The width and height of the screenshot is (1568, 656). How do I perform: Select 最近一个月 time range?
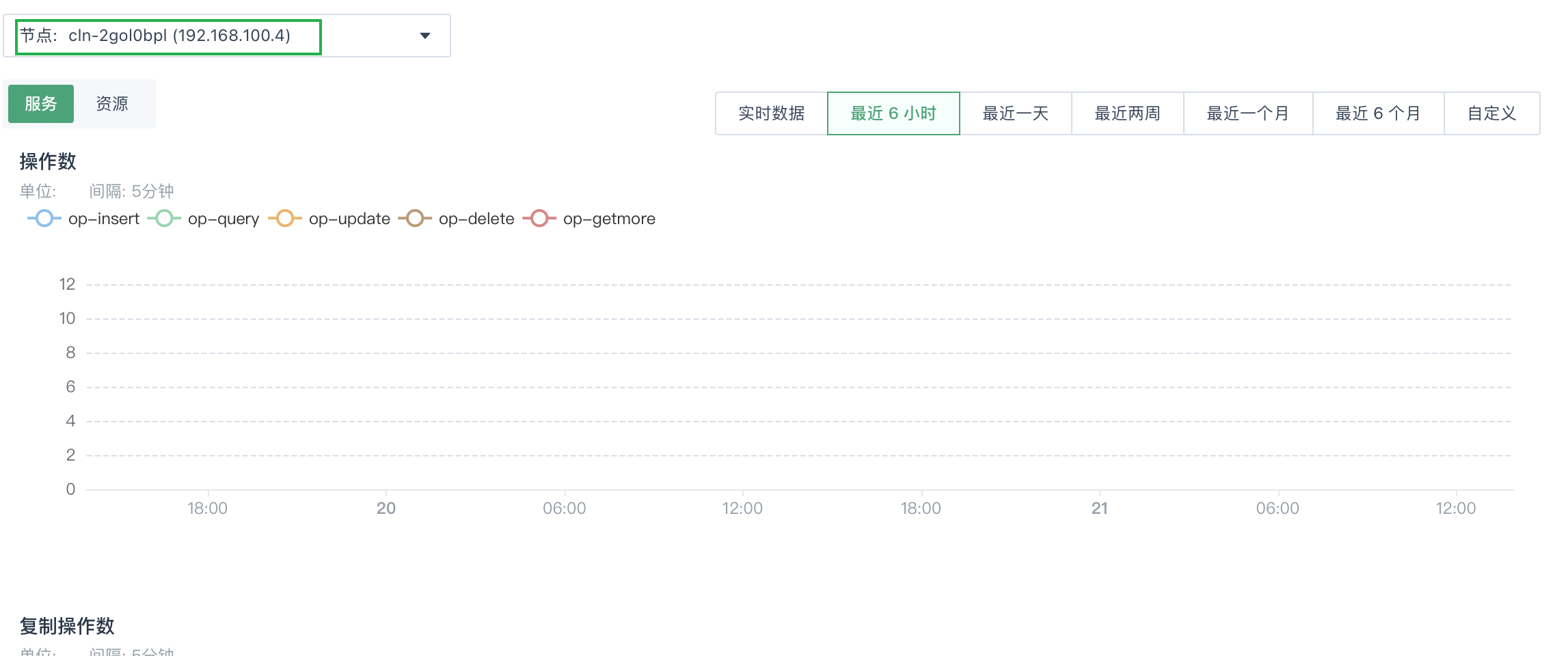click(1248, 113)
